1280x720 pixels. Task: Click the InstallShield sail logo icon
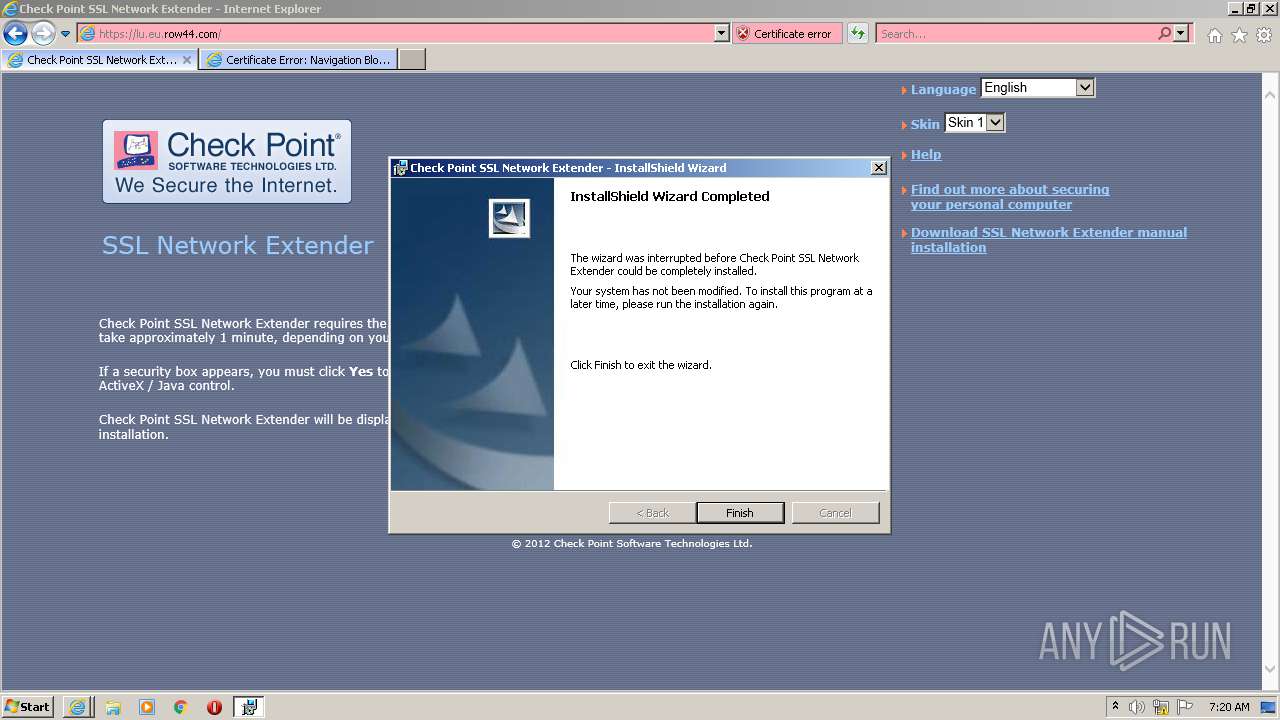pos(509,218)
